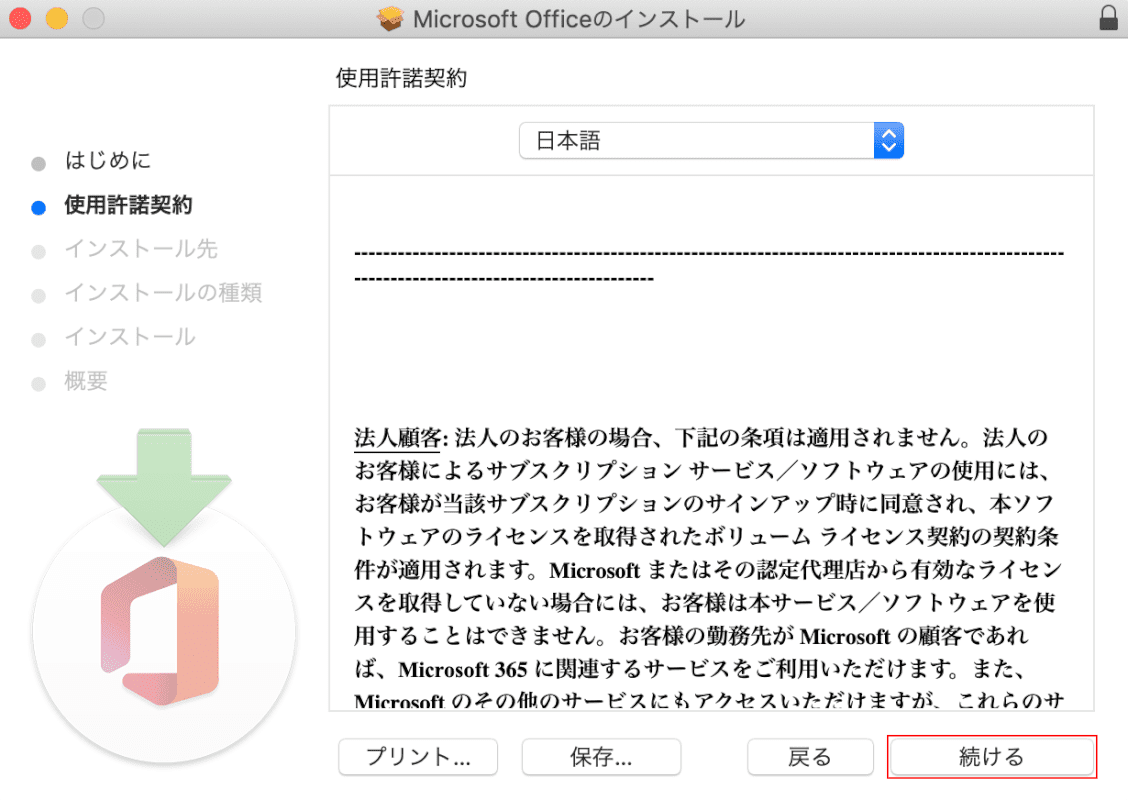Select the 使用許諾契約 step in the sidebar

(x=128, y=206)
